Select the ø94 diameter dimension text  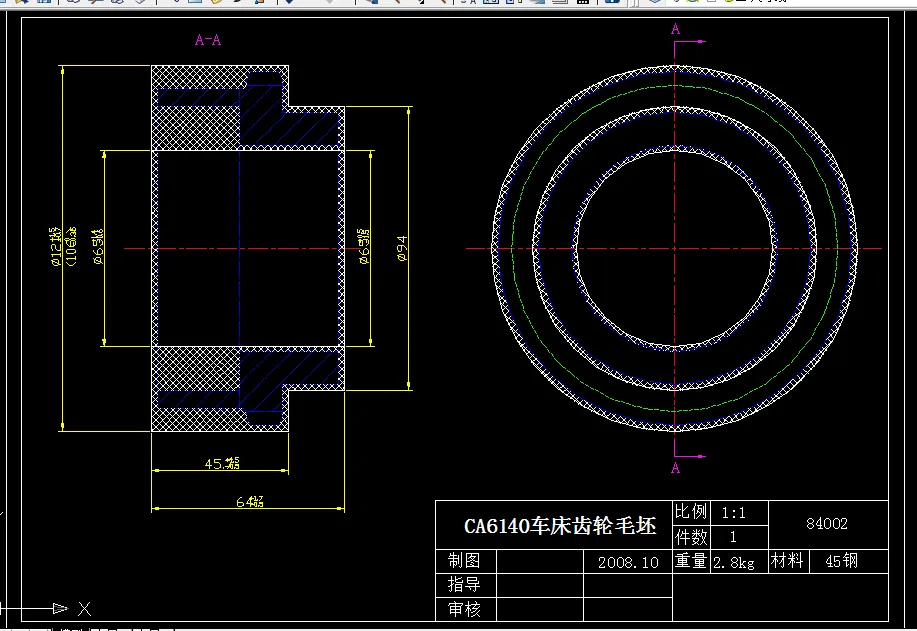tap(402, 249)
